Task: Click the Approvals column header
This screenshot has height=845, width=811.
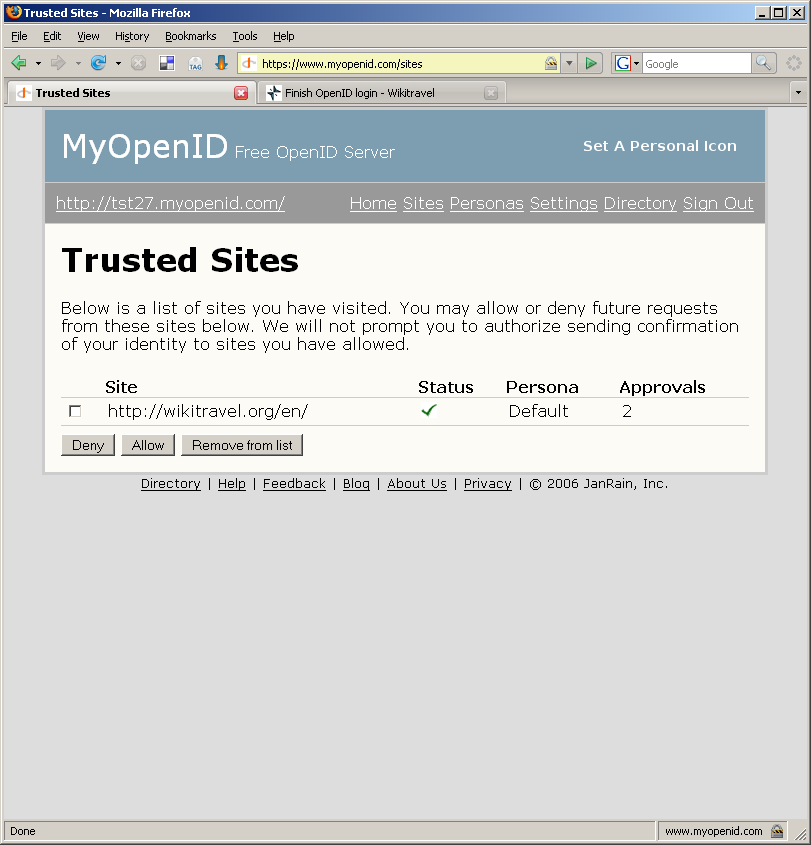Action: tap(662, 387)
